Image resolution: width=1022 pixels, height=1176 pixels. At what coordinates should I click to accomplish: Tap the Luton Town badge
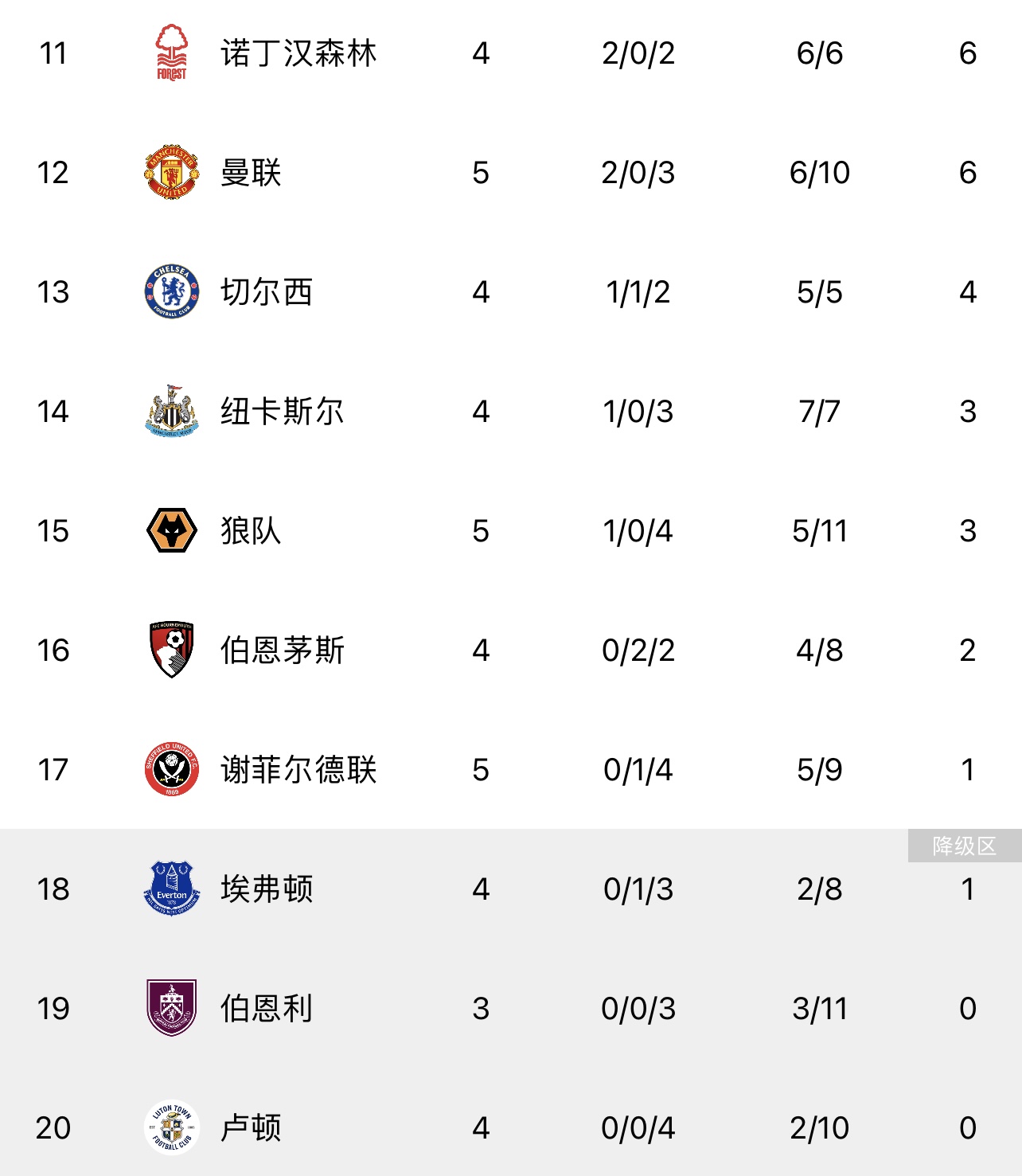click(171, 1127)
